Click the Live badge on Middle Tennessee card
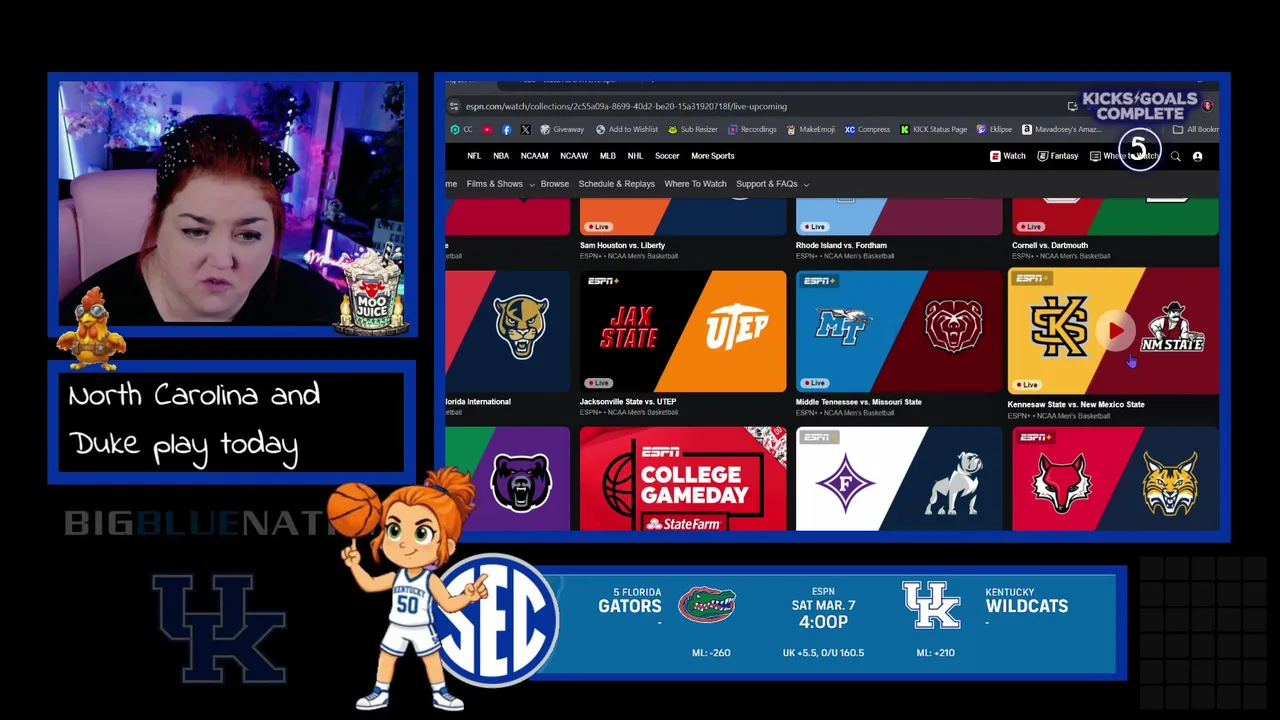Image resolution: width=1280 pixels, height=720 pixels. click(814, 383)
